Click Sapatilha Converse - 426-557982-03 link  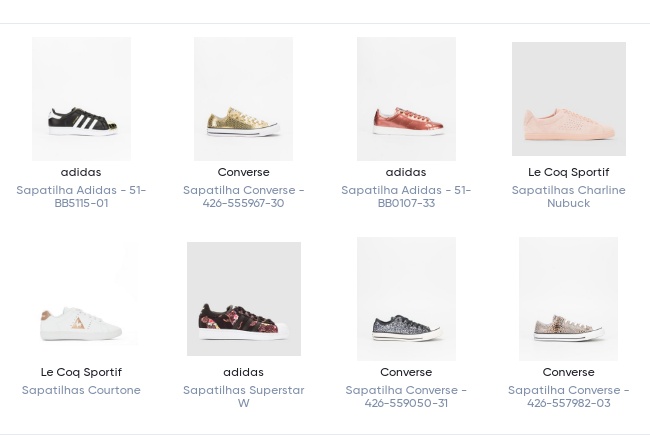[569, 396]
